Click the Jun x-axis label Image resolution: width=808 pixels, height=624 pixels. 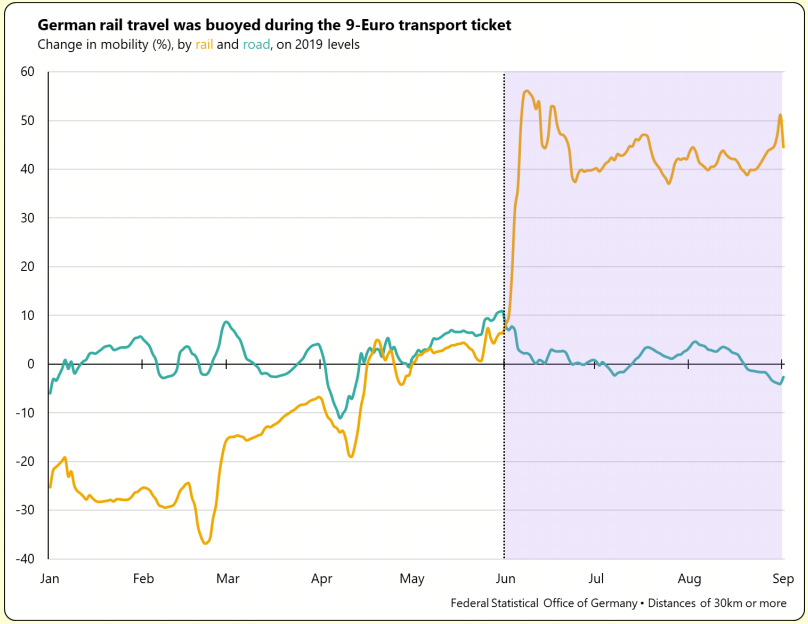click(x=505, y=578)
